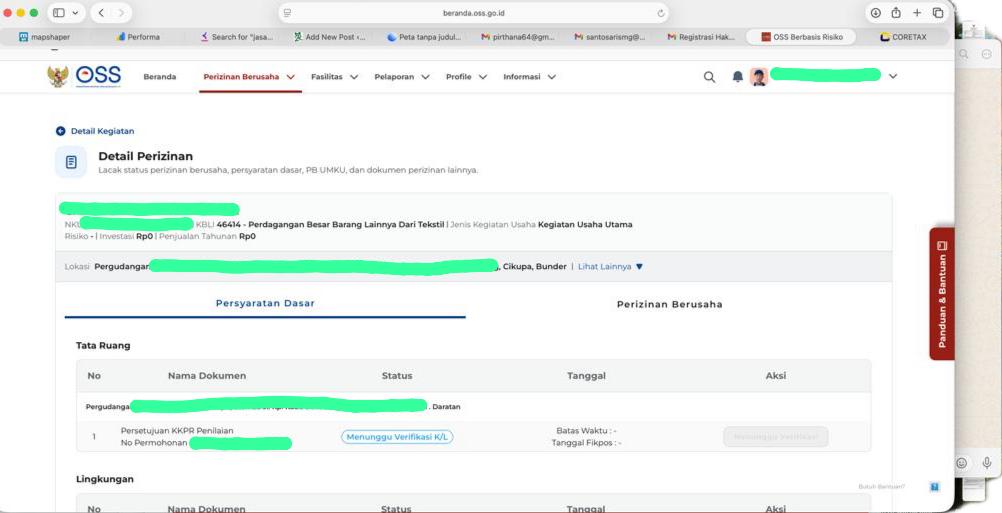The image size is (1002, 513).
Task: Open the search magnifier icon
Action: pyautogui.click(x=709, y=77)
